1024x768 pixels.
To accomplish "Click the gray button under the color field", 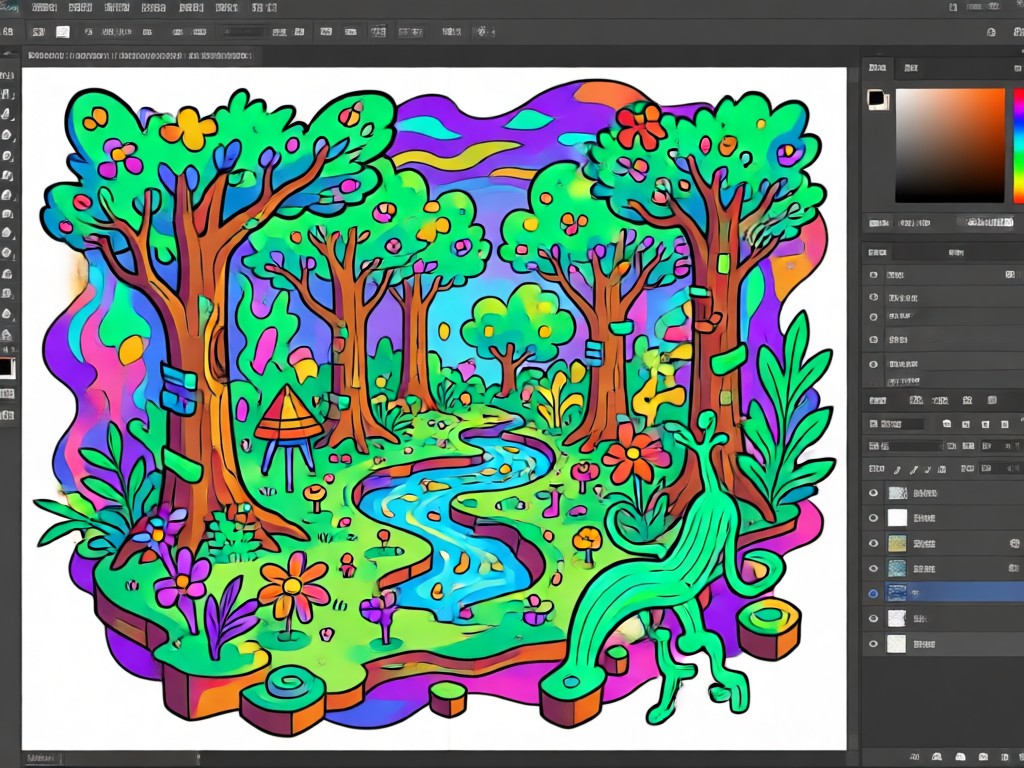I will (986, 223).
